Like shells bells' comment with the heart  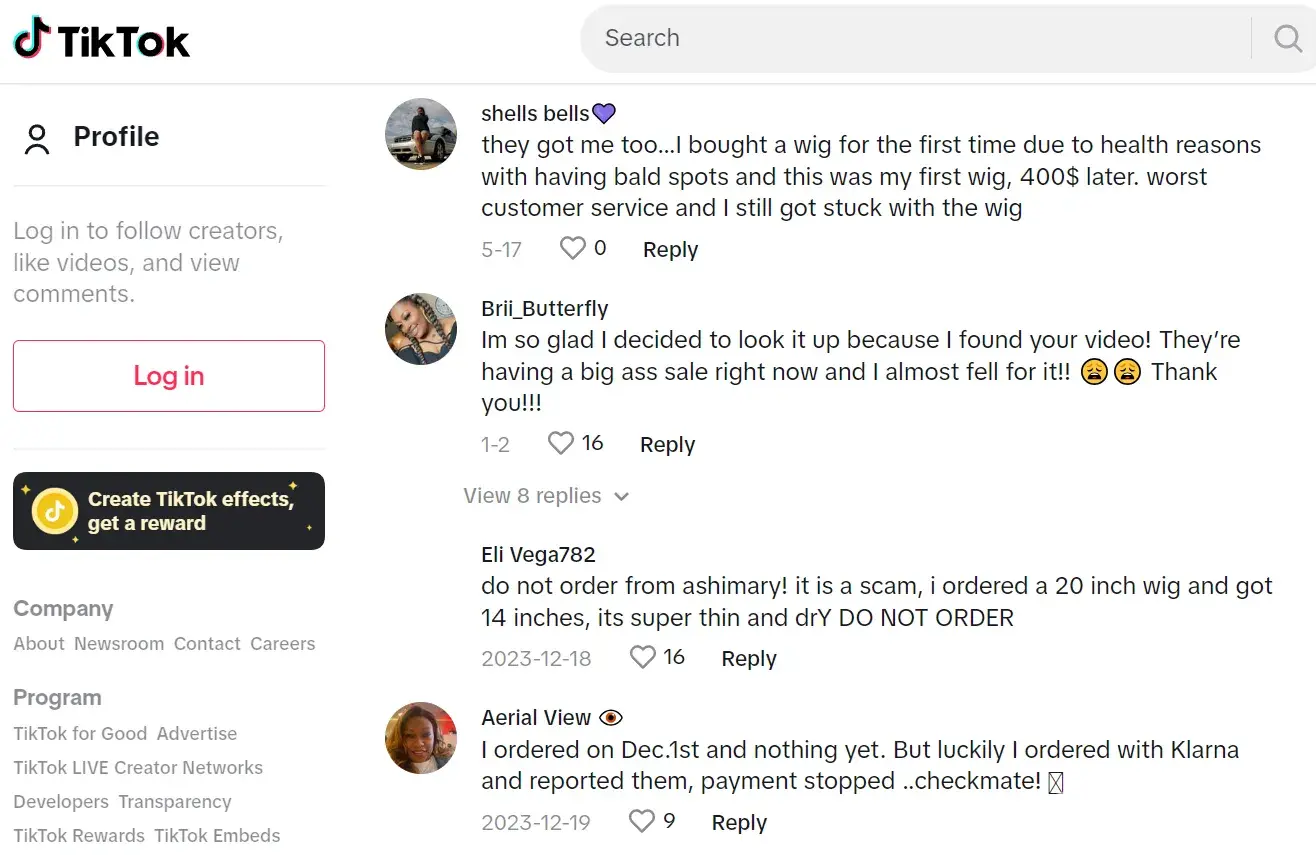point(572,248)
